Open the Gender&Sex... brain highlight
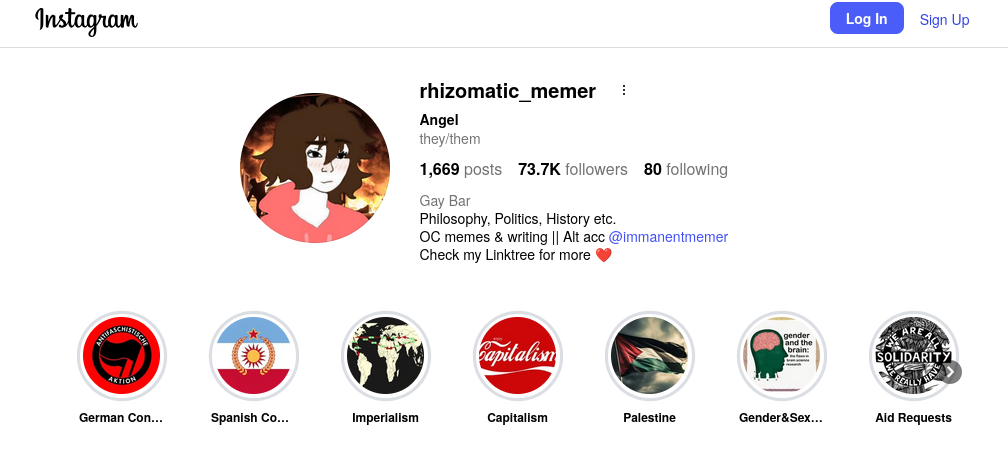Screen dimensions: 1008x459 click(781, 356)
